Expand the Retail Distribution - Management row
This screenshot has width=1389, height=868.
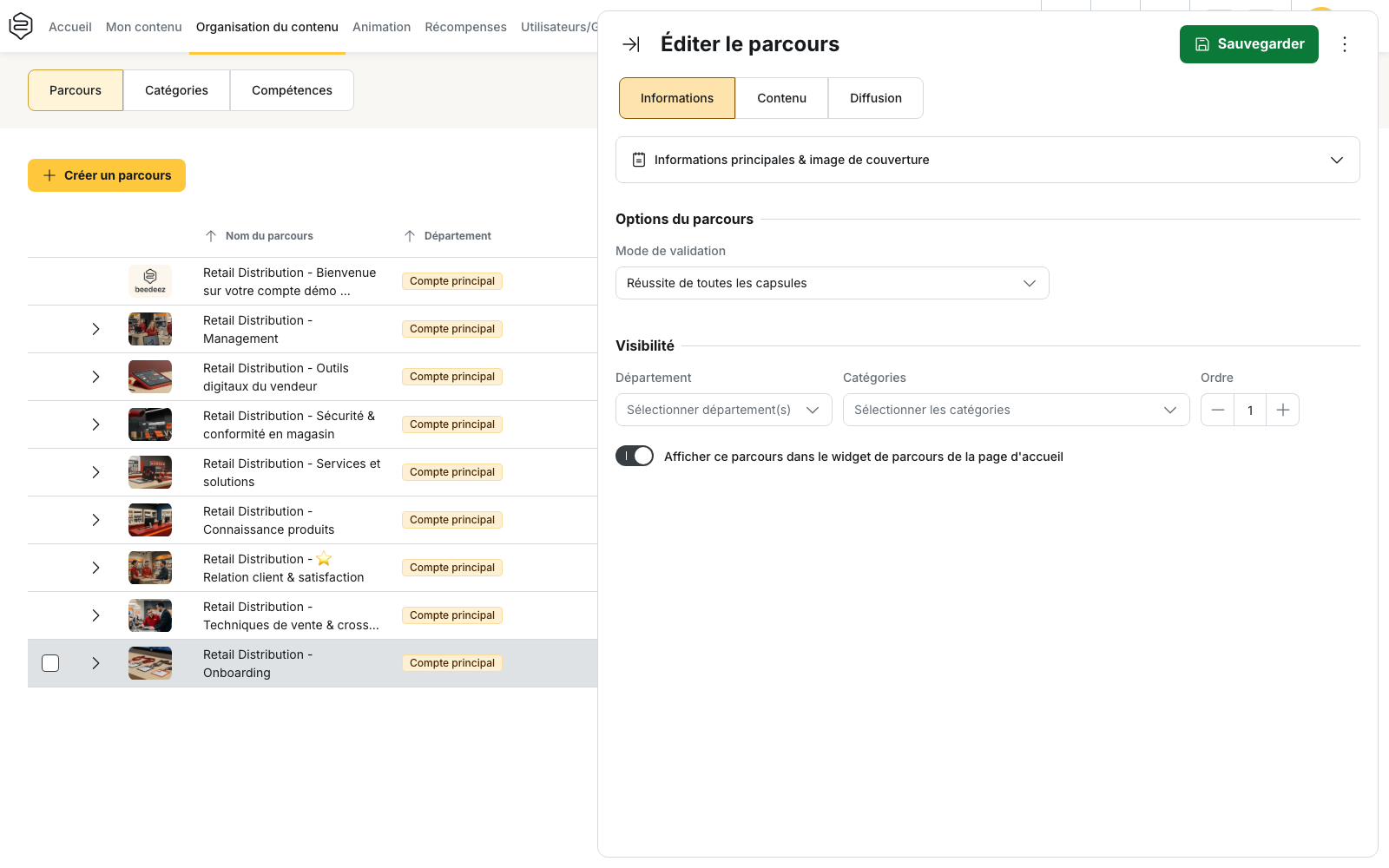coord(95,329)
